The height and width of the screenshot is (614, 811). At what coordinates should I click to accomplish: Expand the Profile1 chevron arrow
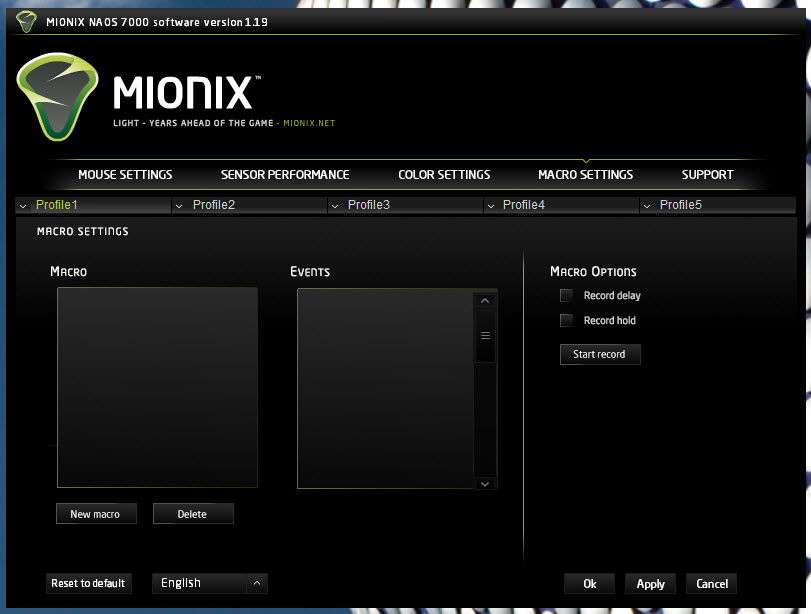pos(23,206)
